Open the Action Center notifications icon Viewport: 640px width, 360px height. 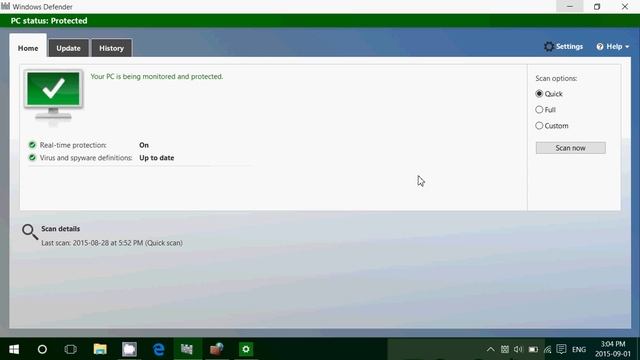561,349
